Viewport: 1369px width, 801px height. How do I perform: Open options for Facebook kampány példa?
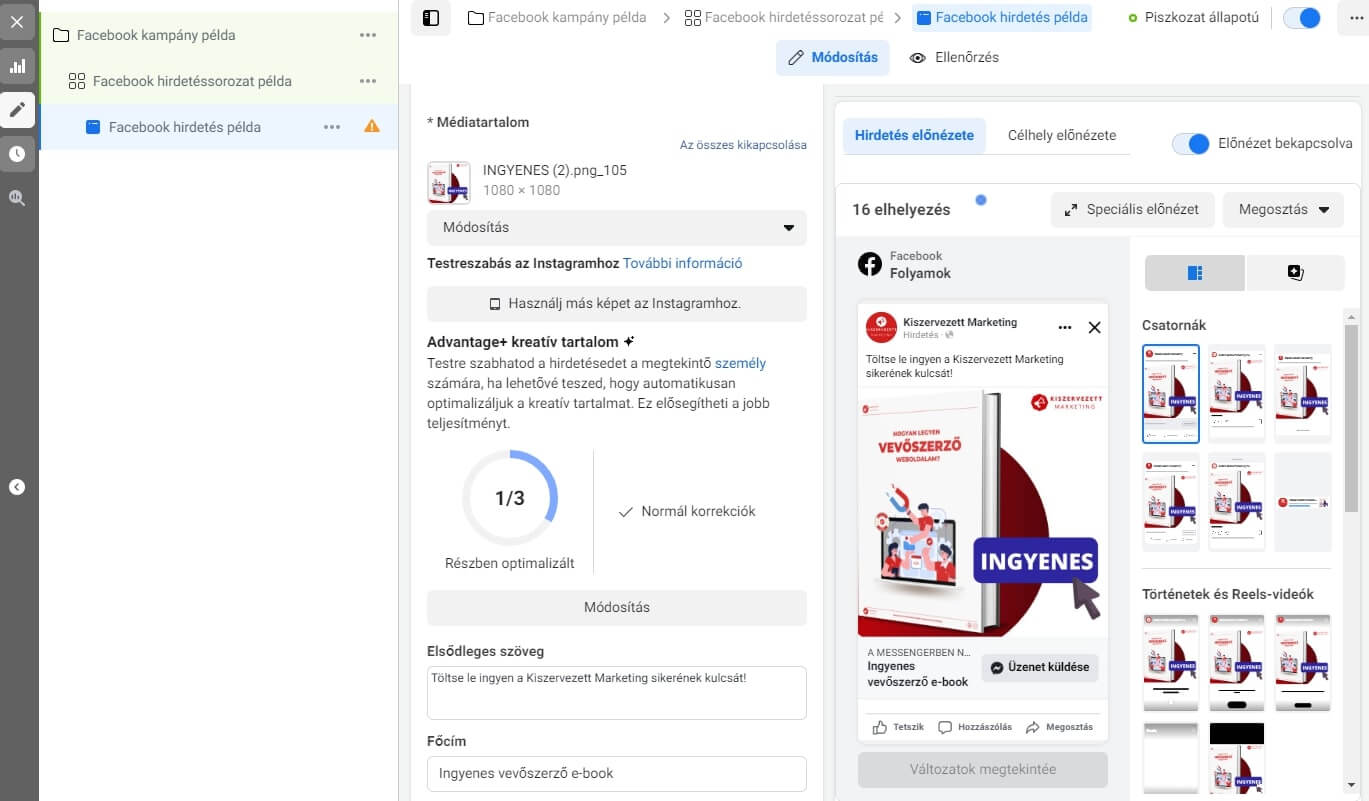pos(368,35)
